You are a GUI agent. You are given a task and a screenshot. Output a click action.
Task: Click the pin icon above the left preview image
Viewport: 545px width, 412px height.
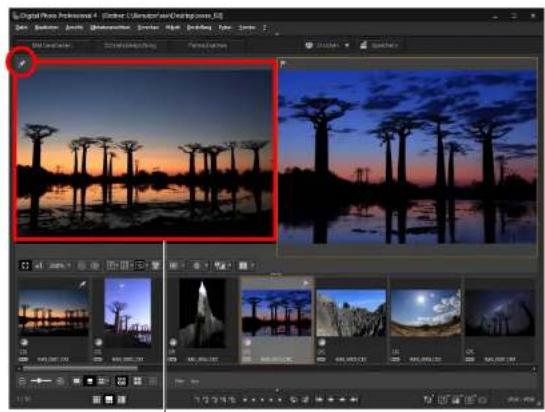click(x=22, y=64)
